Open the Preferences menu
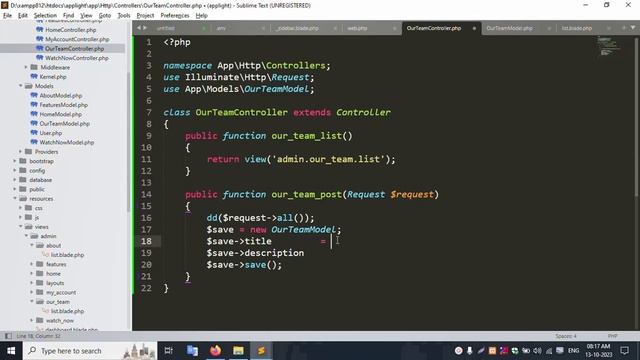 [x=175, y=16]
